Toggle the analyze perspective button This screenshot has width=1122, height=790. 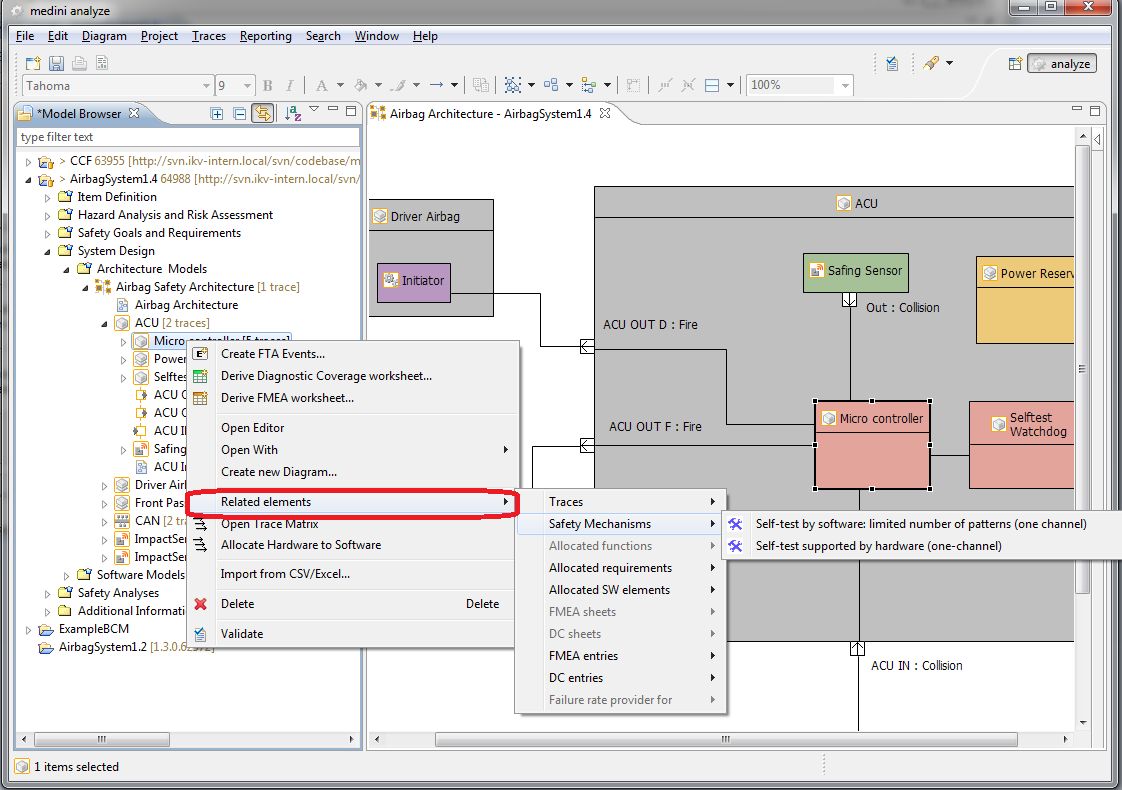coord(1062,63)
